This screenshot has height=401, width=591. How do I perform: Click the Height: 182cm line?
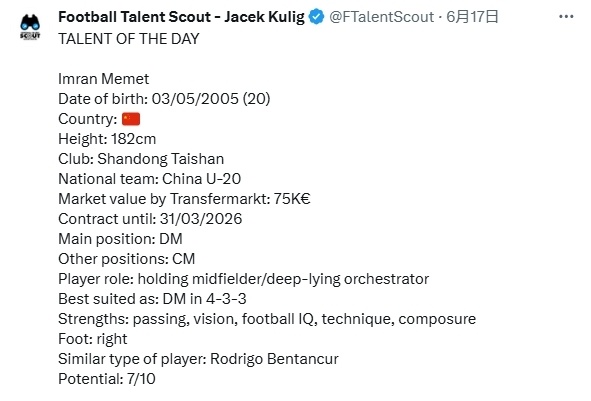[107, 139]
